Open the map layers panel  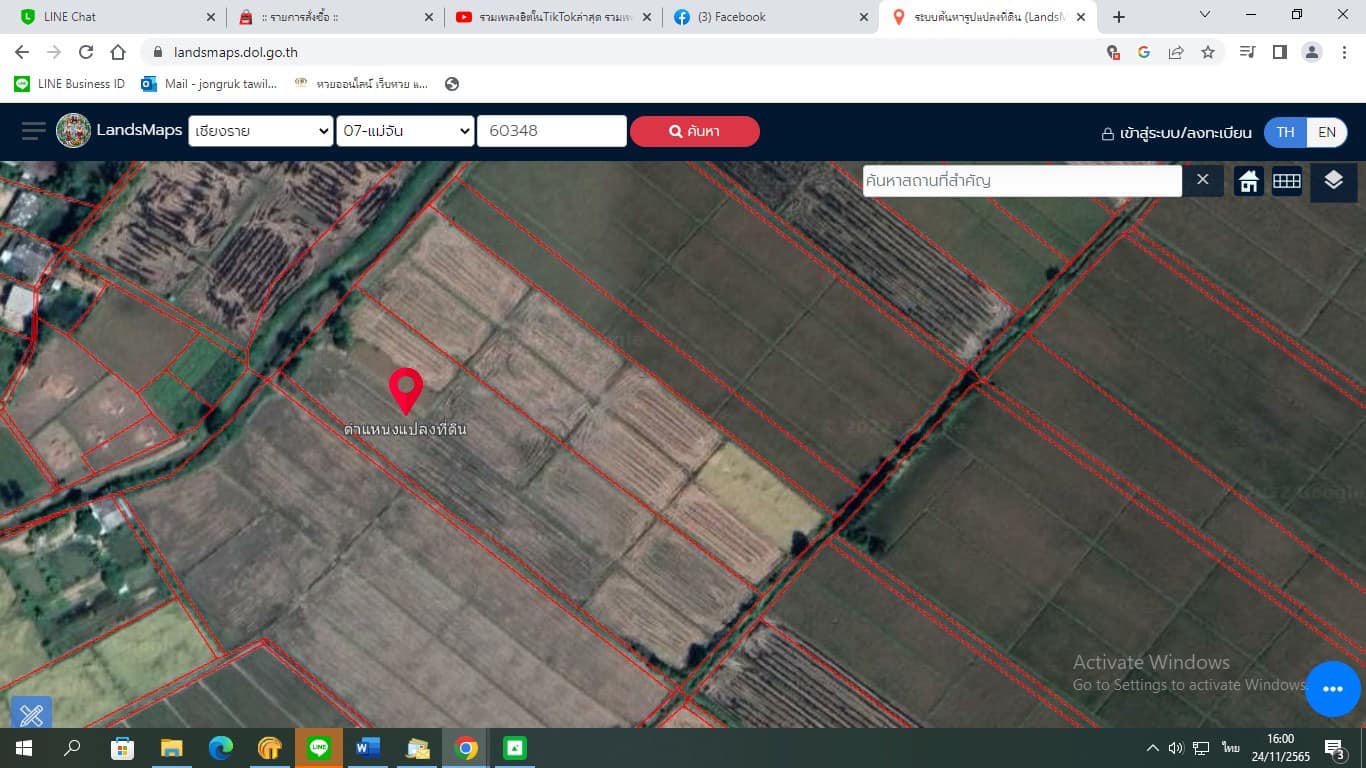click(1333, 181)
